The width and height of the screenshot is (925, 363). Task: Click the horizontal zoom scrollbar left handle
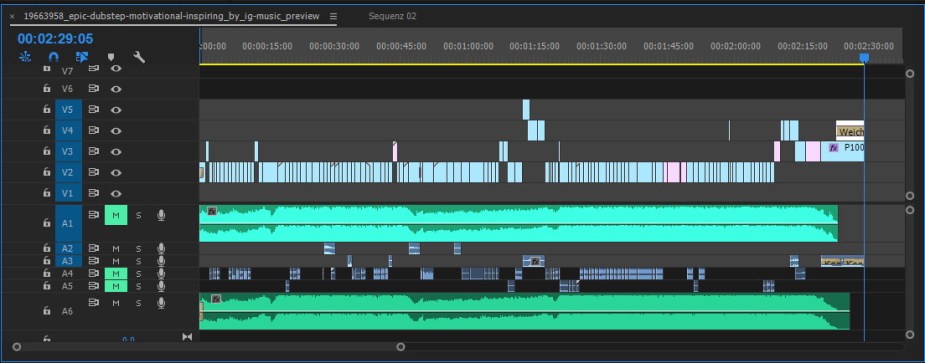click(17, 346)
